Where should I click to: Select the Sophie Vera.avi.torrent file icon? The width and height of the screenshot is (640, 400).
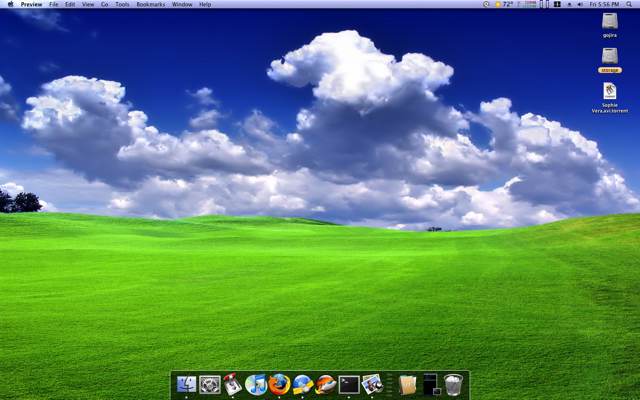point(610,91)
